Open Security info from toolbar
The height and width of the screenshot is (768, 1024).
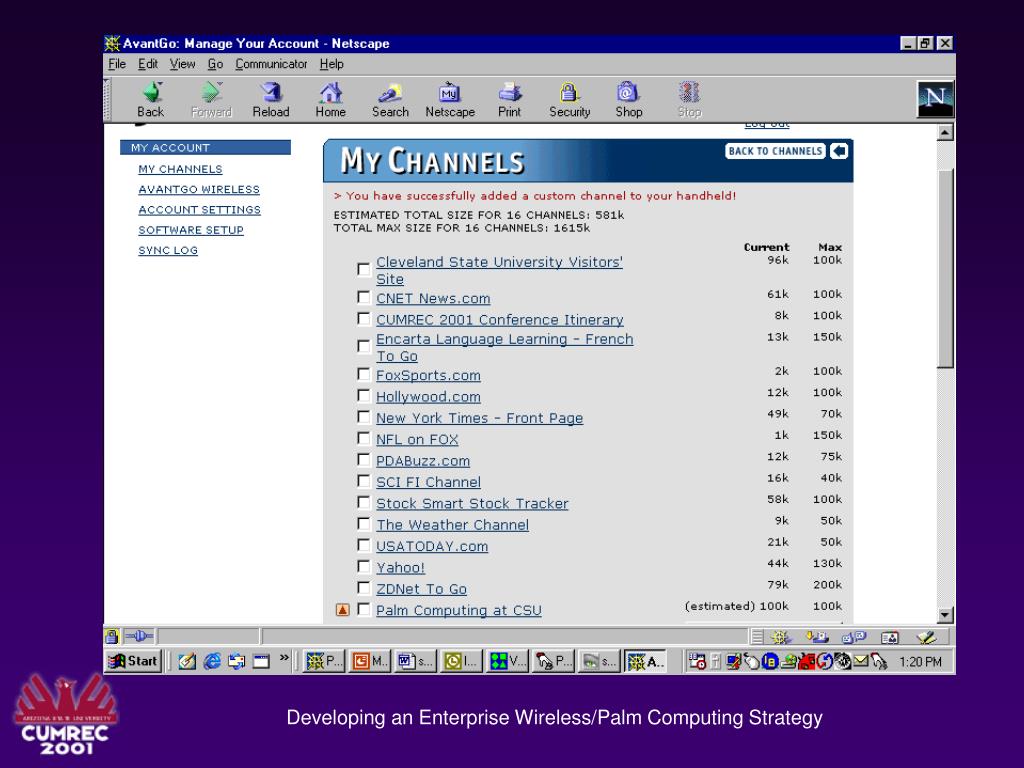569,99
